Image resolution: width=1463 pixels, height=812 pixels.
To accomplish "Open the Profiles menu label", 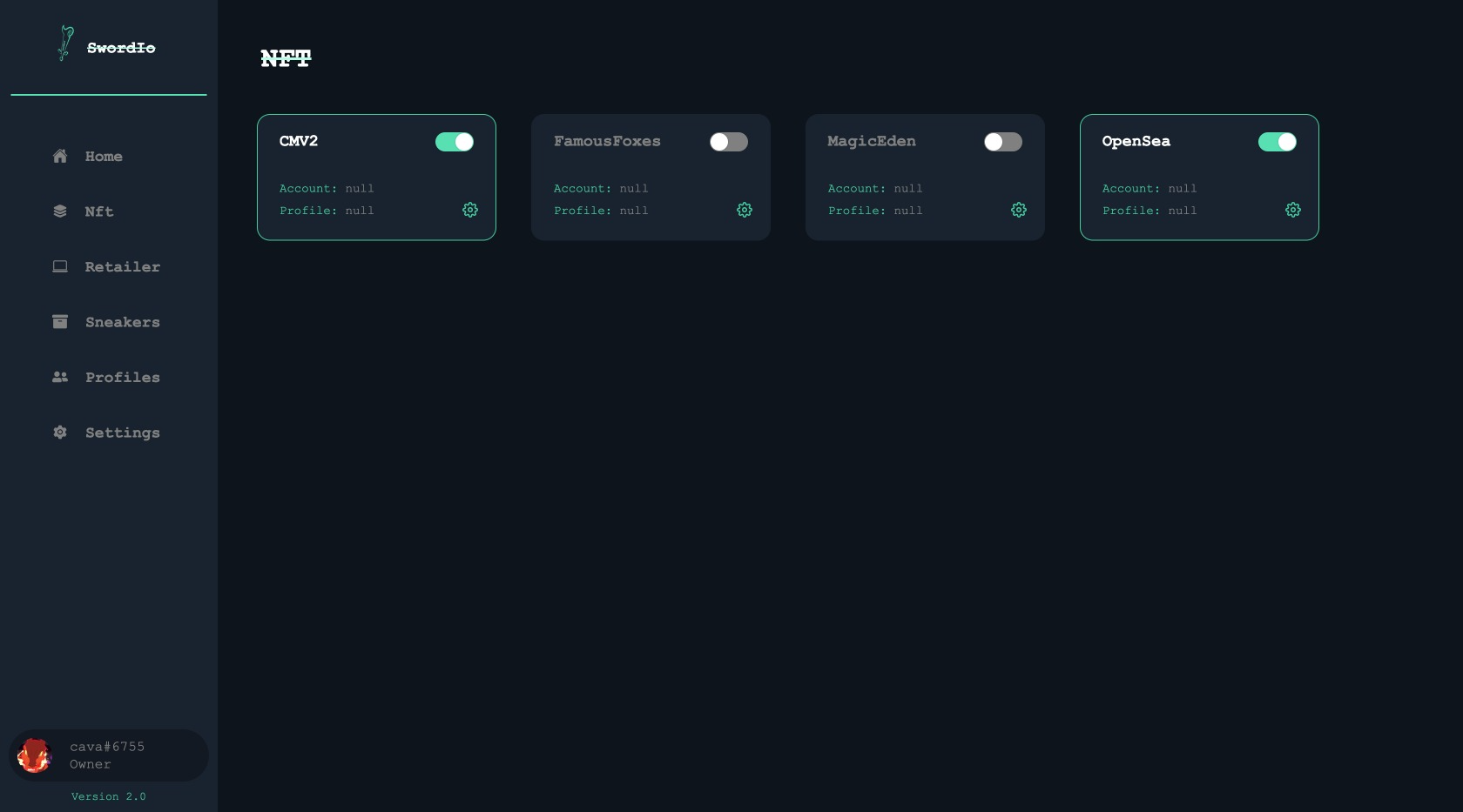I will (x=123, y=378).
